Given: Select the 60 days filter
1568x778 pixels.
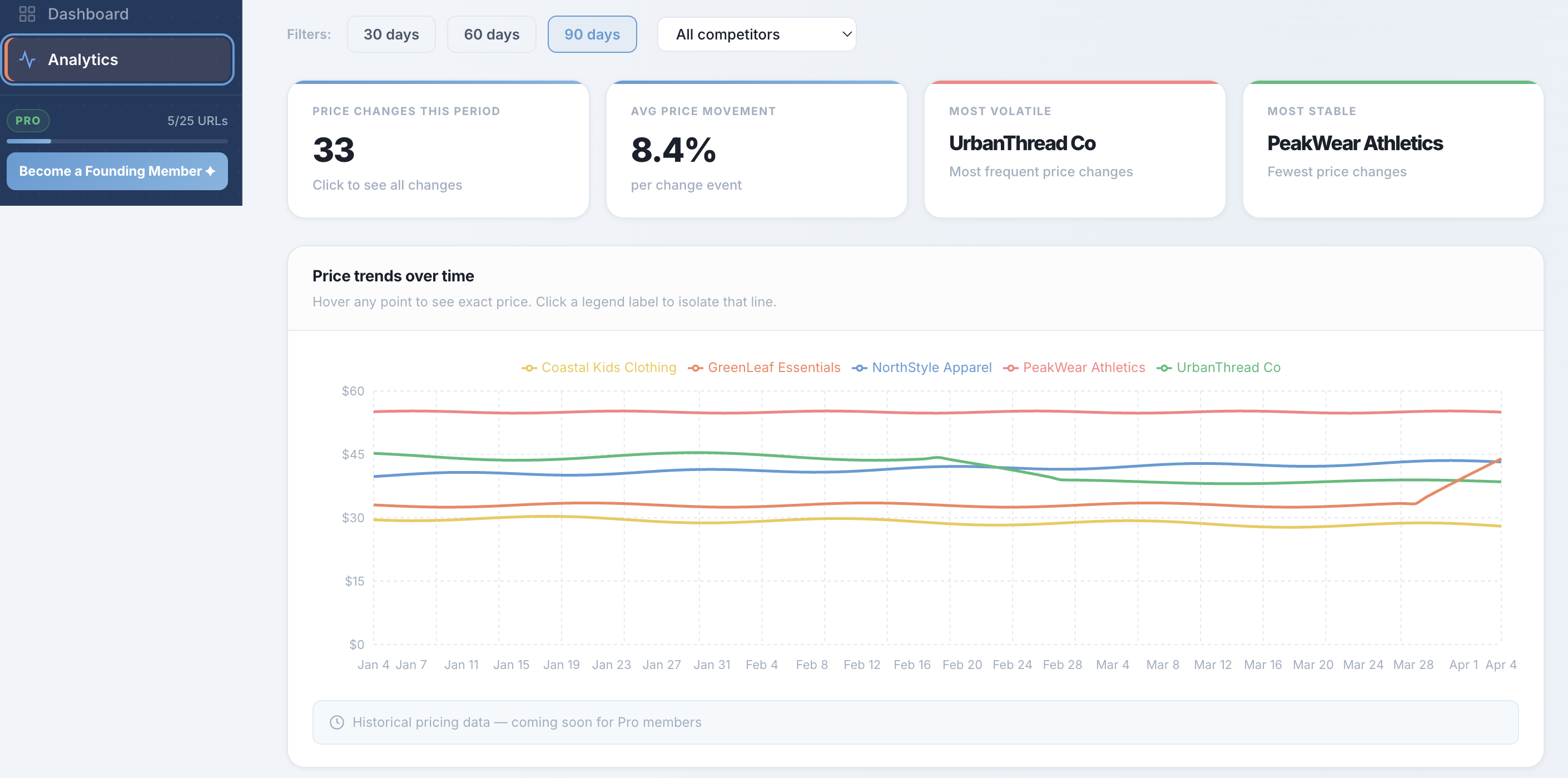Looking at the screenshot, I should coord(491,34).
